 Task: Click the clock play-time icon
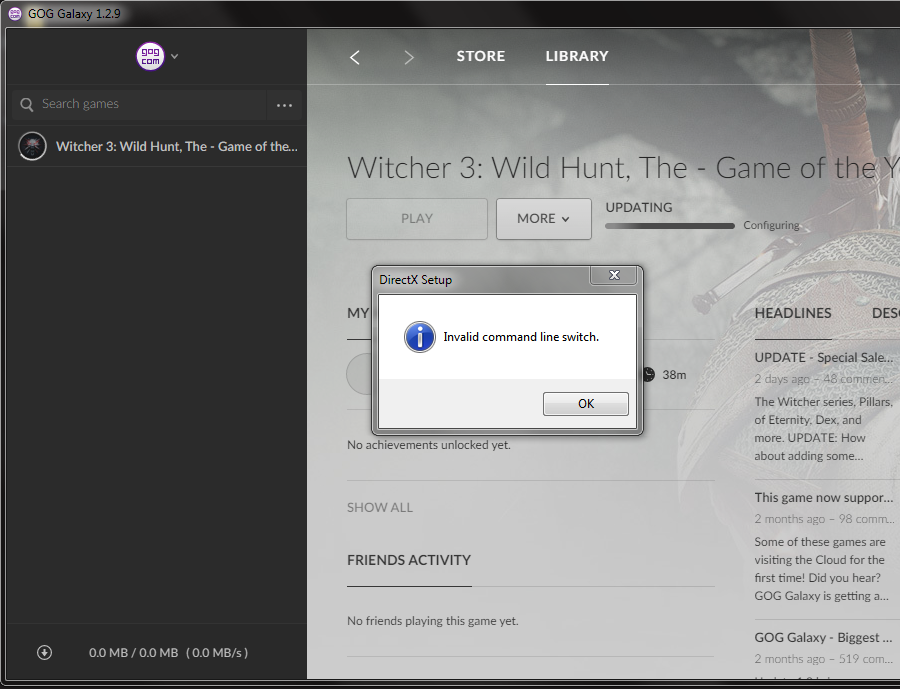click(649, 374)
